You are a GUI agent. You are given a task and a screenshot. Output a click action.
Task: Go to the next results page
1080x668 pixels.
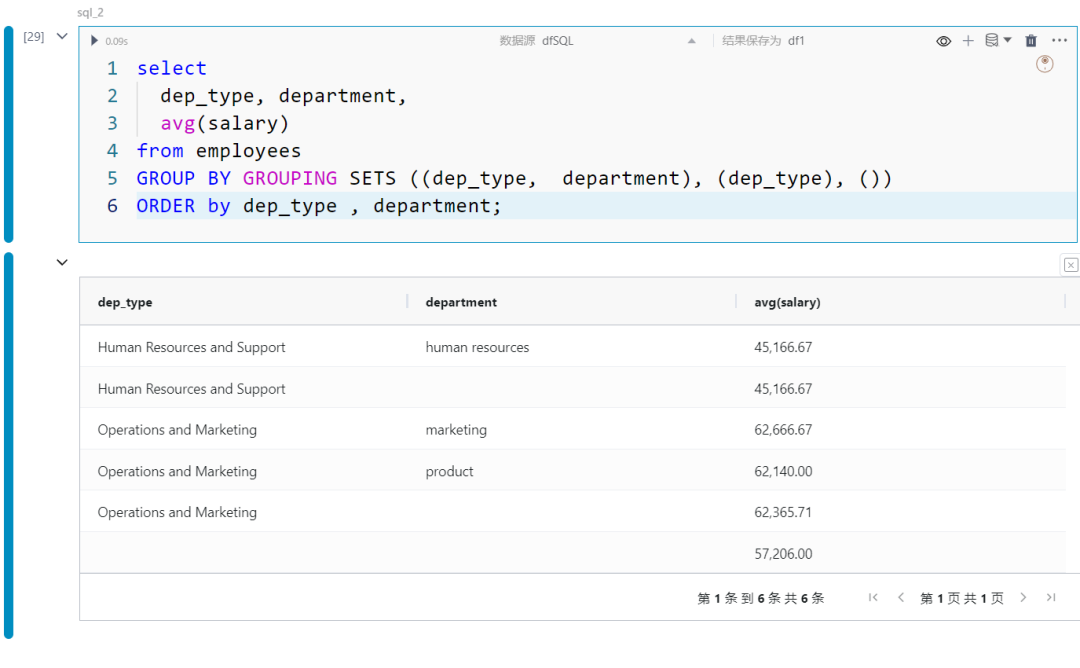click(x=1023, y=598)
